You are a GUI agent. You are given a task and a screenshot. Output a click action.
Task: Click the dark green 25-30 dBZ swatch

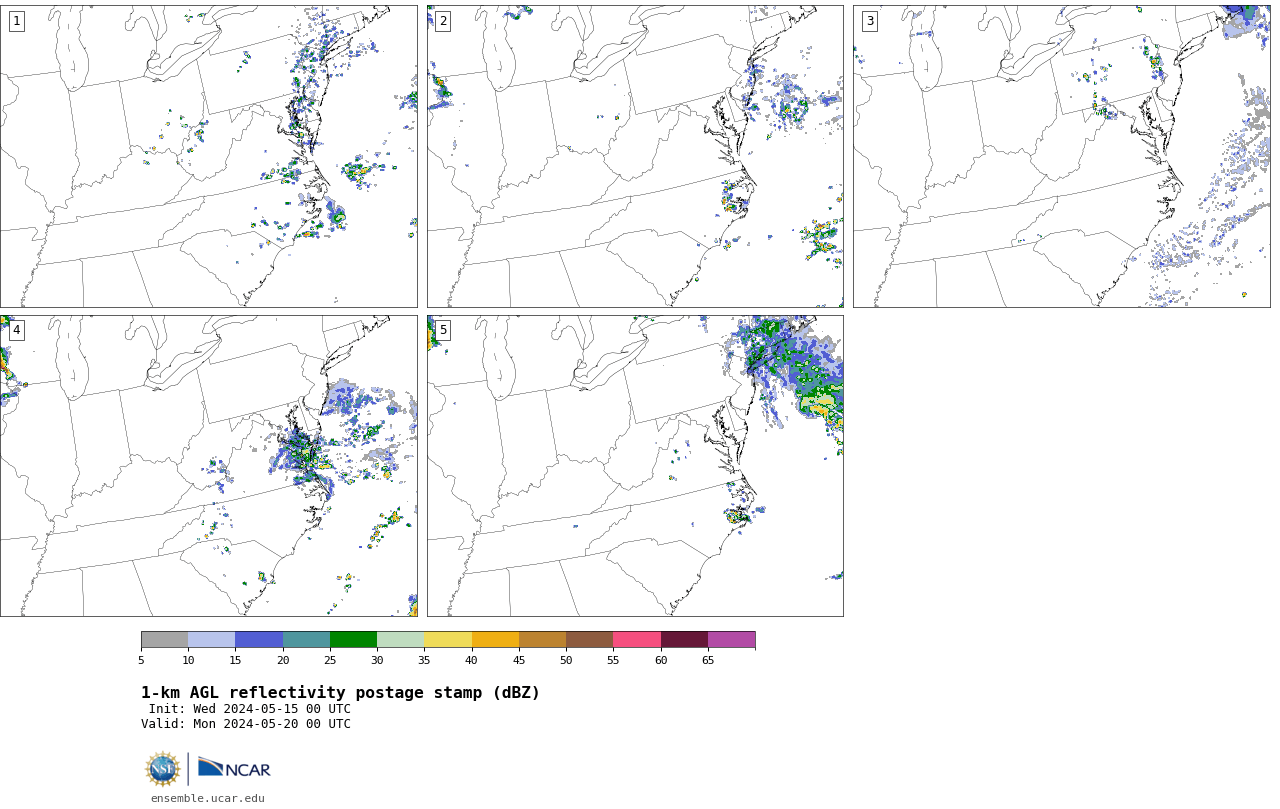[x=353, y=640]
